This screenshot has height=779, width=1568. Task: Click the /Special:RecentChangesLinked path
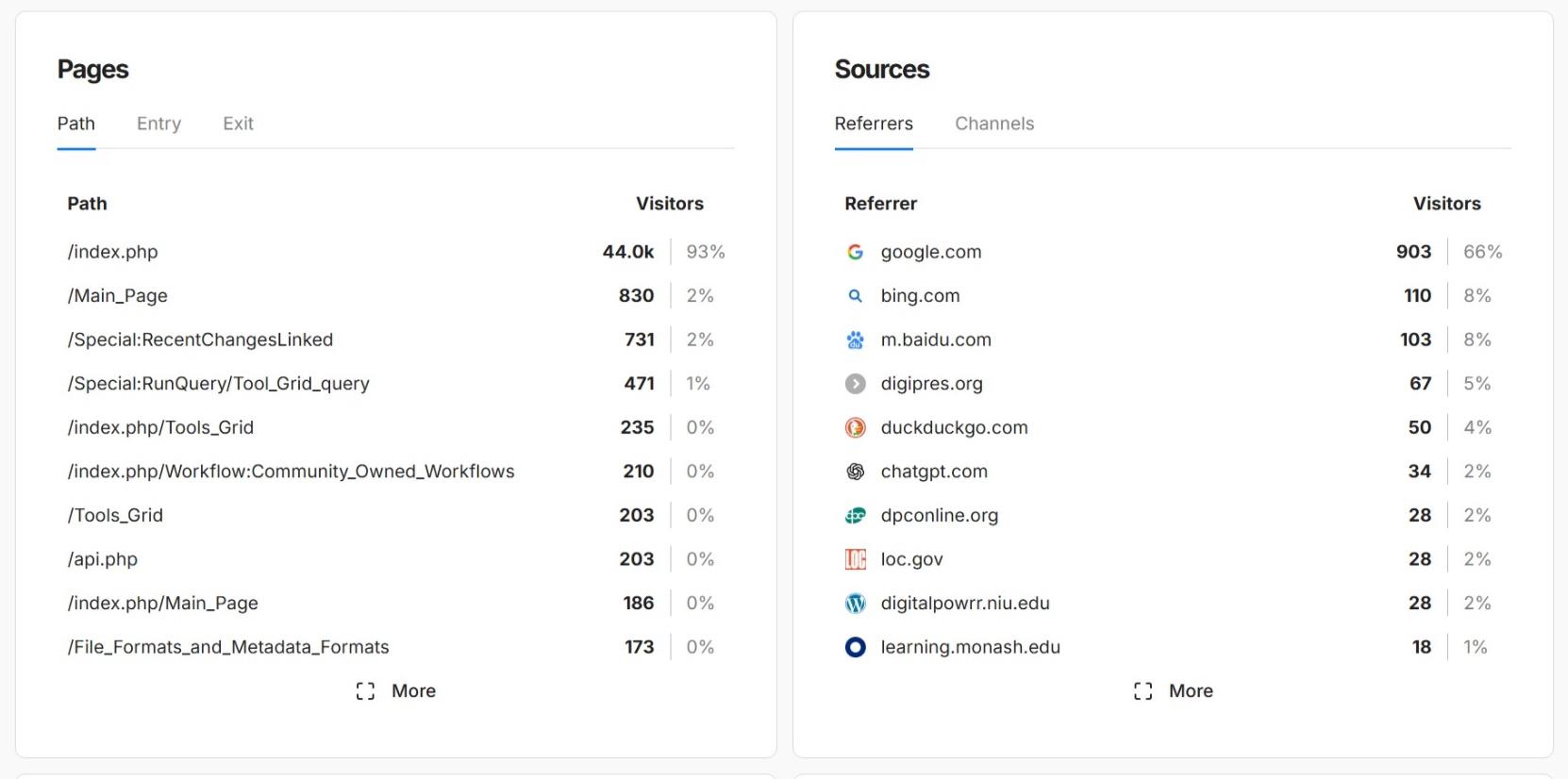point(200,340)
